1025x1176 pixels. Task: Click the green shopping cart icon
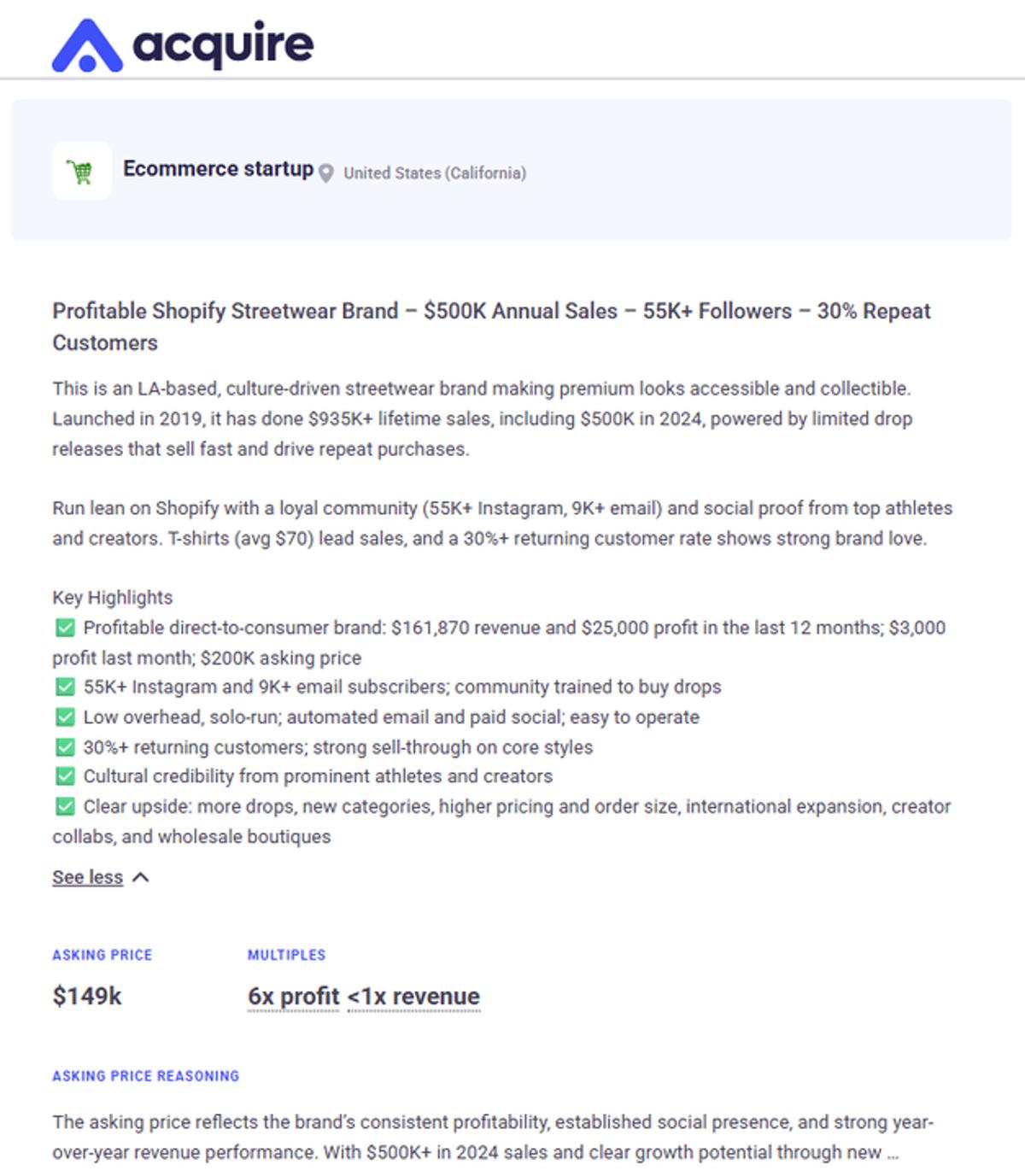point(82,172)
